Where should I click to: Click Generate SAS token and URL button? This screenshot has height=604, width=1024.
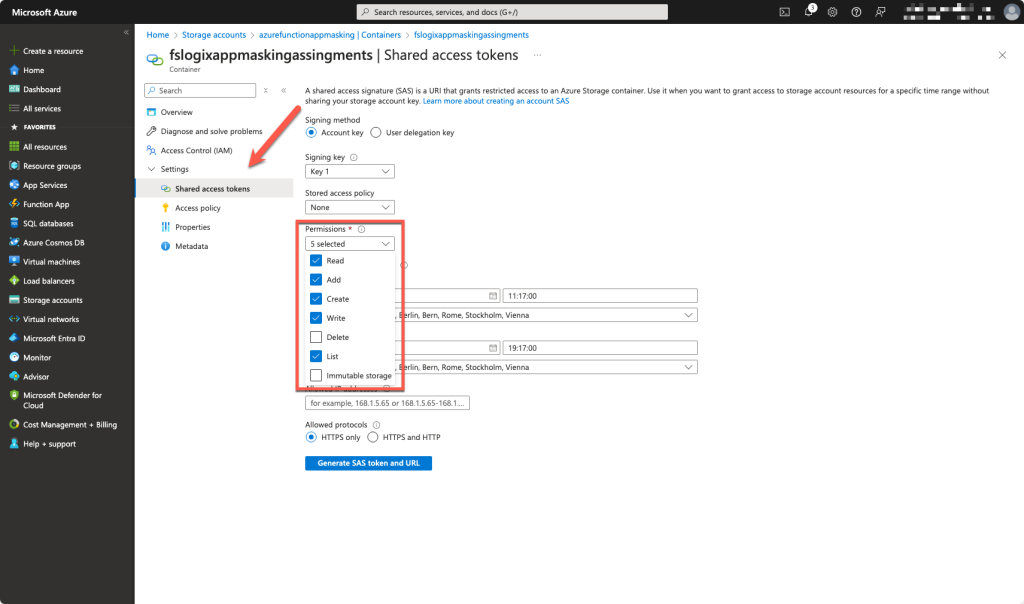point(368,463)
